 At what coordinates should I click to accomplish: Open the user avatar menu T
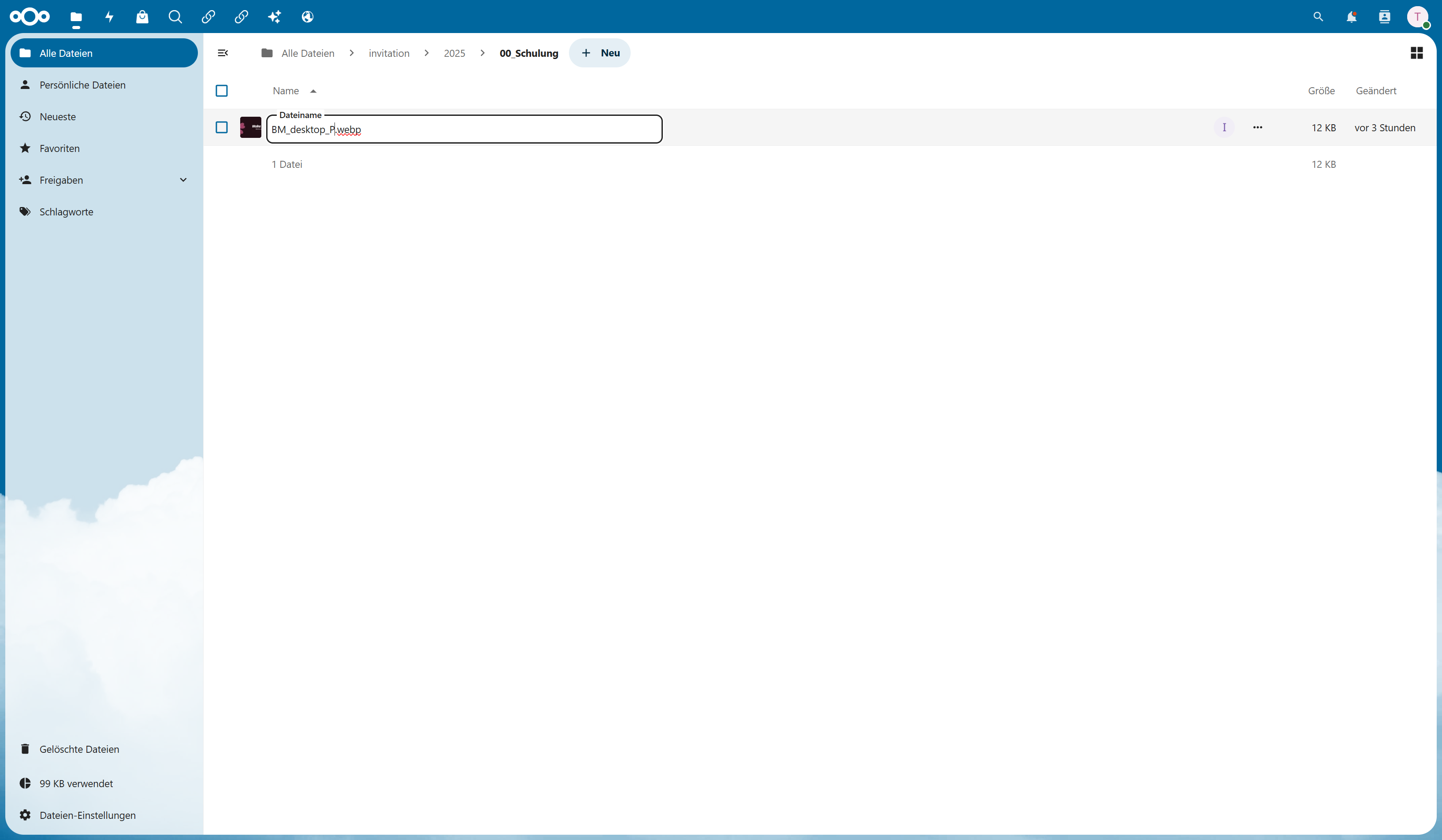pos(1417,17)
